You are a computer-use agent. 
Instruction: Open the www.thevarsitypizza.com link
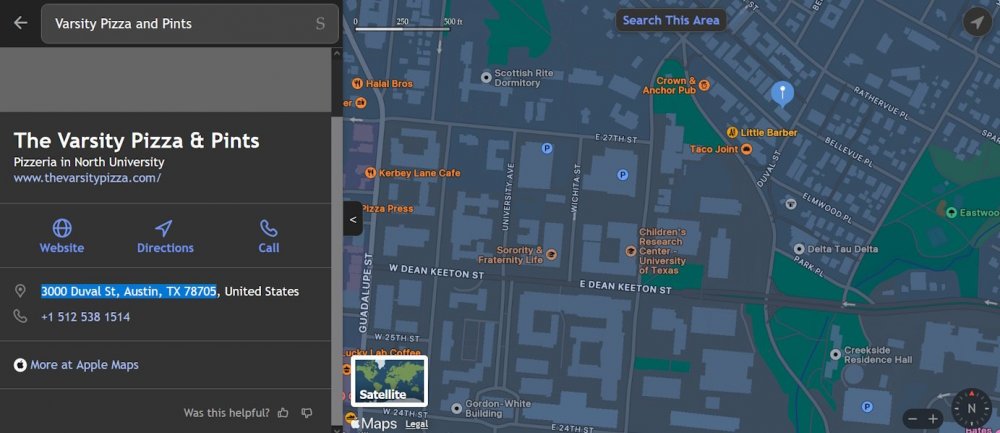(x=87, y=178)
